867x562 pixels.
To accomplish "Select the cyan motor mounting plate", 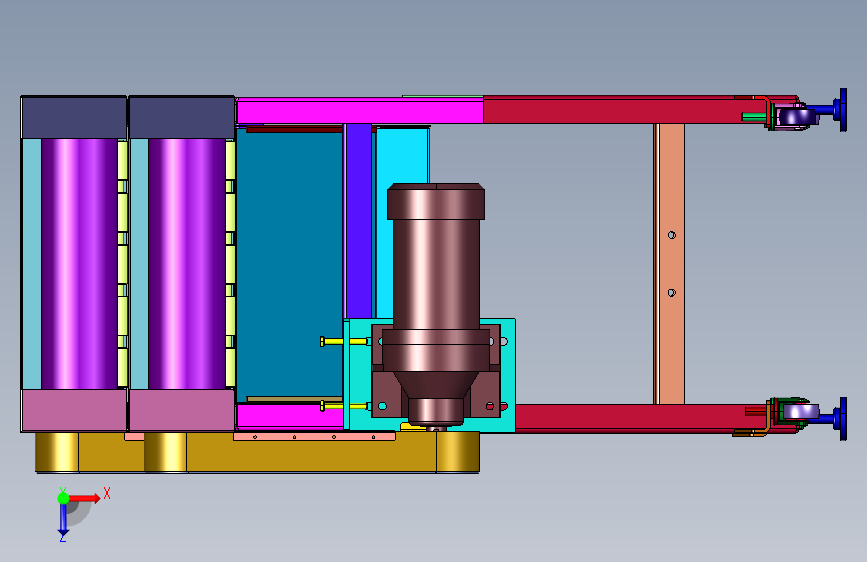I will tap(359, 376).
